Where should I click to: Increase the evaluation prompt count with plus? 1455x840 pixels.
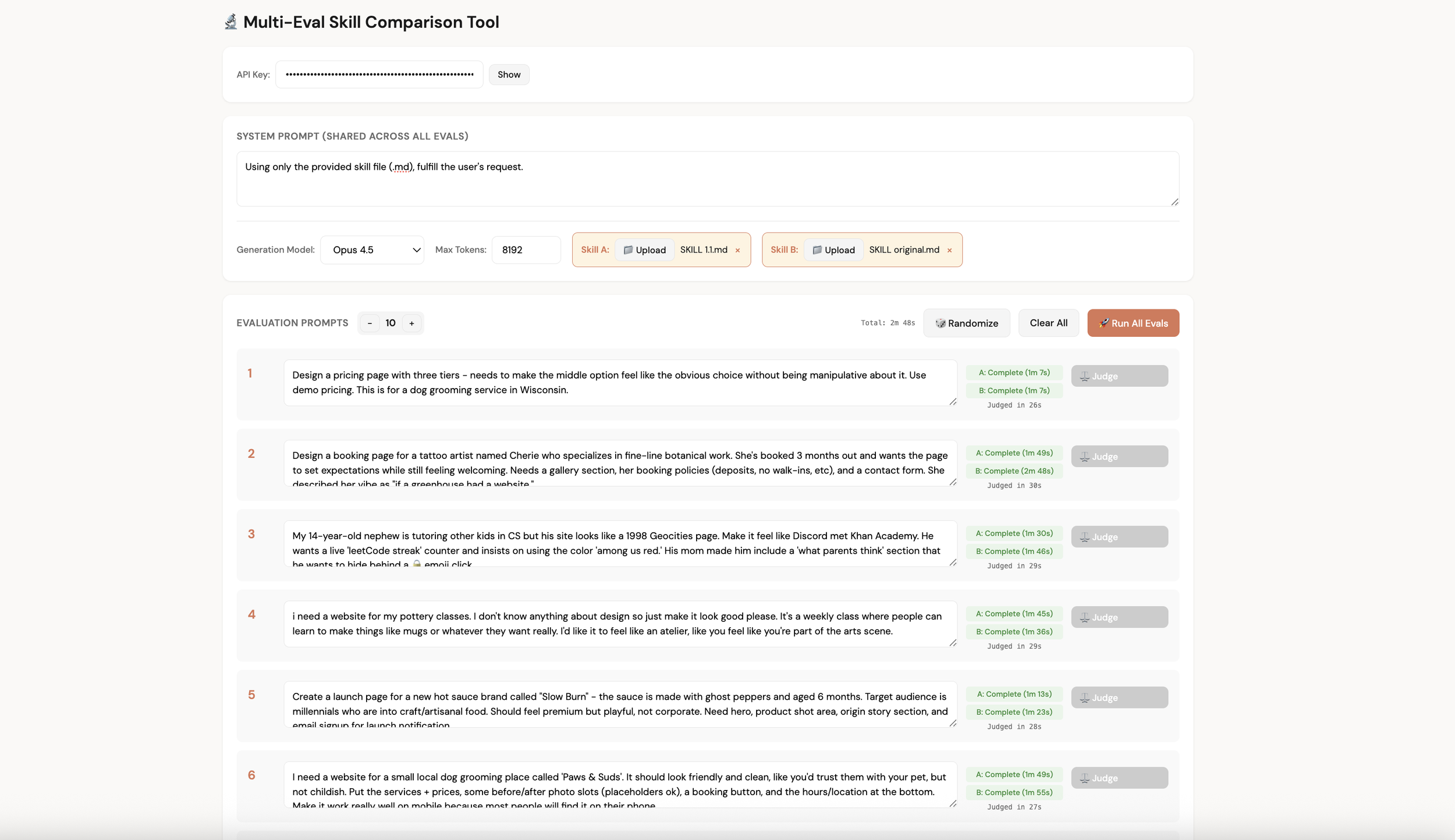(x=411, y=323)
